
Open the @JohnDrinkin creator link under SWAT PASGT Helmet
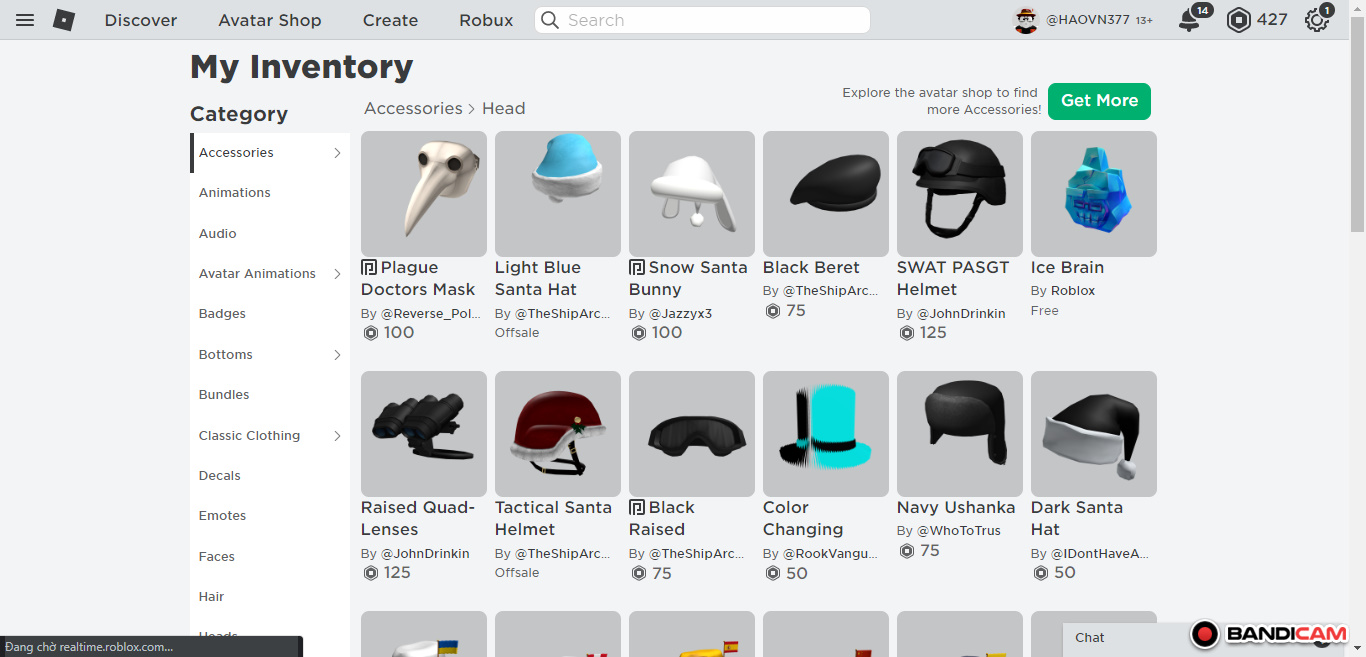point(961,314)
